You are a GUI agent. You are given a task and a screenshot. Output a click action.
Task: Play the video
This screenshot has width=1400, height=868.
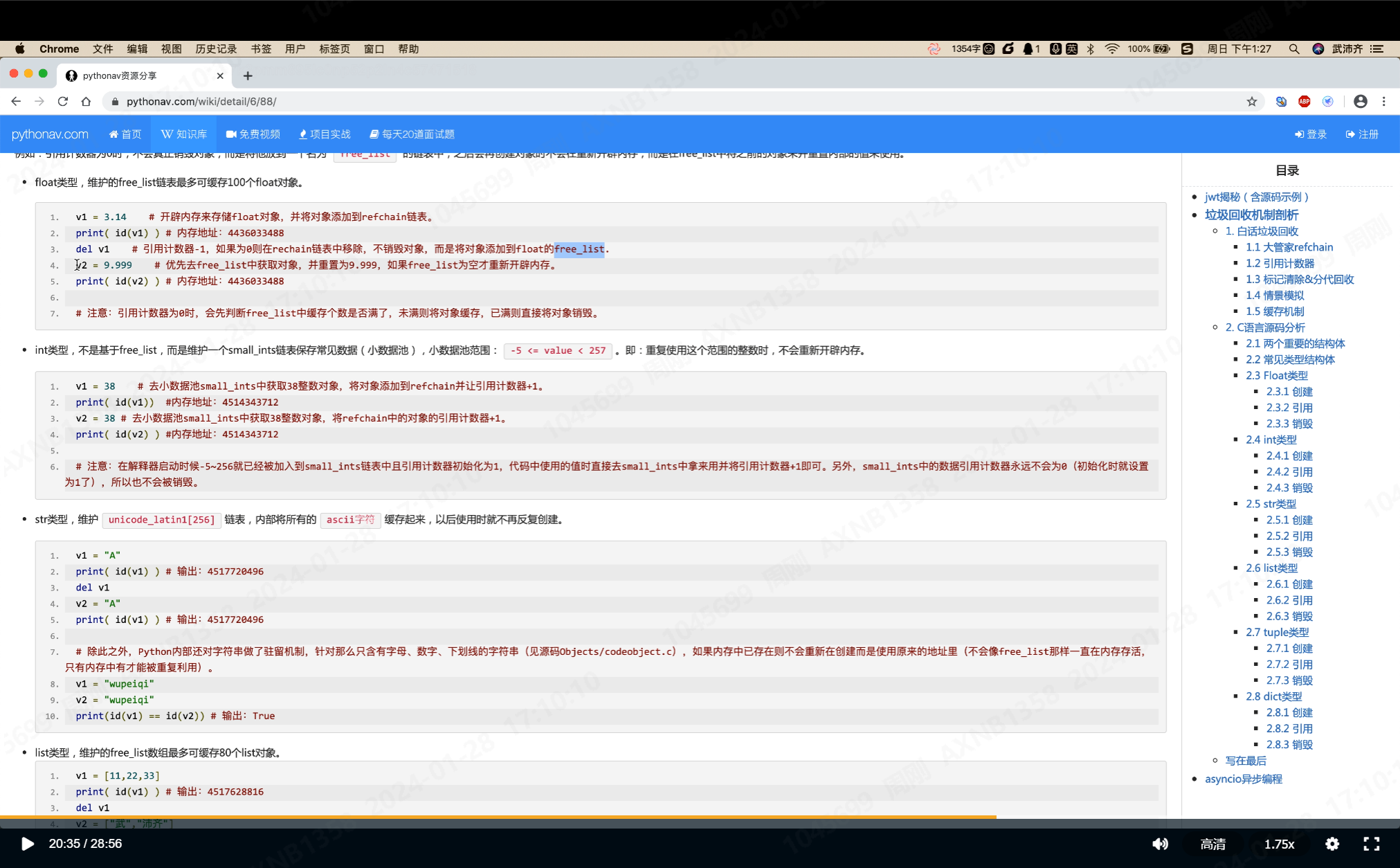[x=28, y=844]
